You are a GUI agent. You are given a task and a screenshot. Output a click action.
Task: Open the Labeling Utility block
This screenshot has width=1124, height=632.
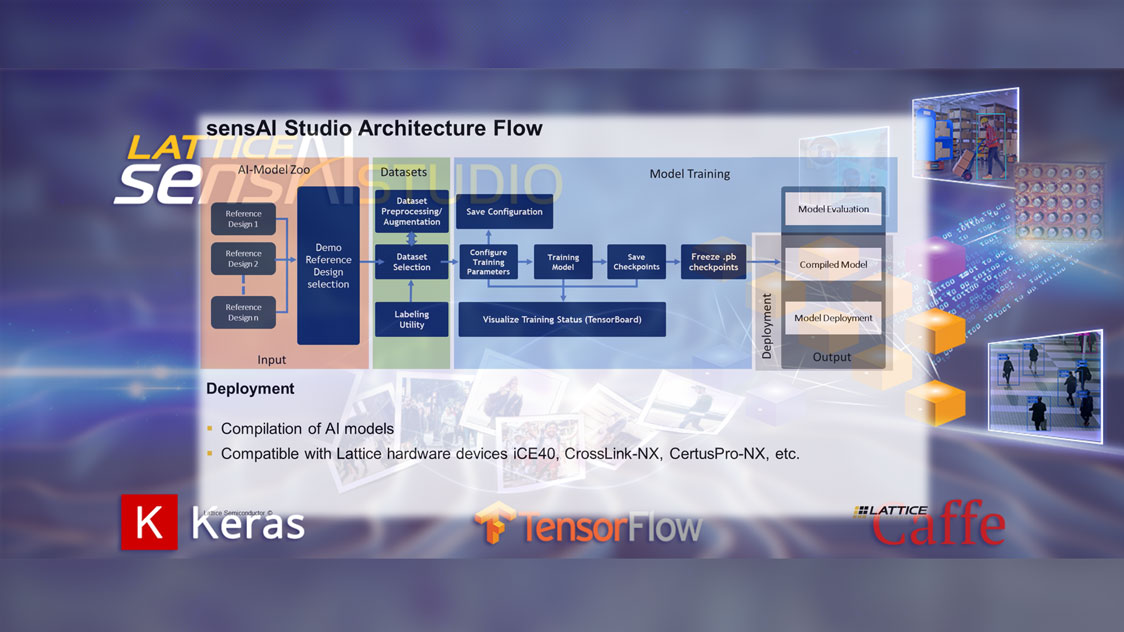coord(411,320)
